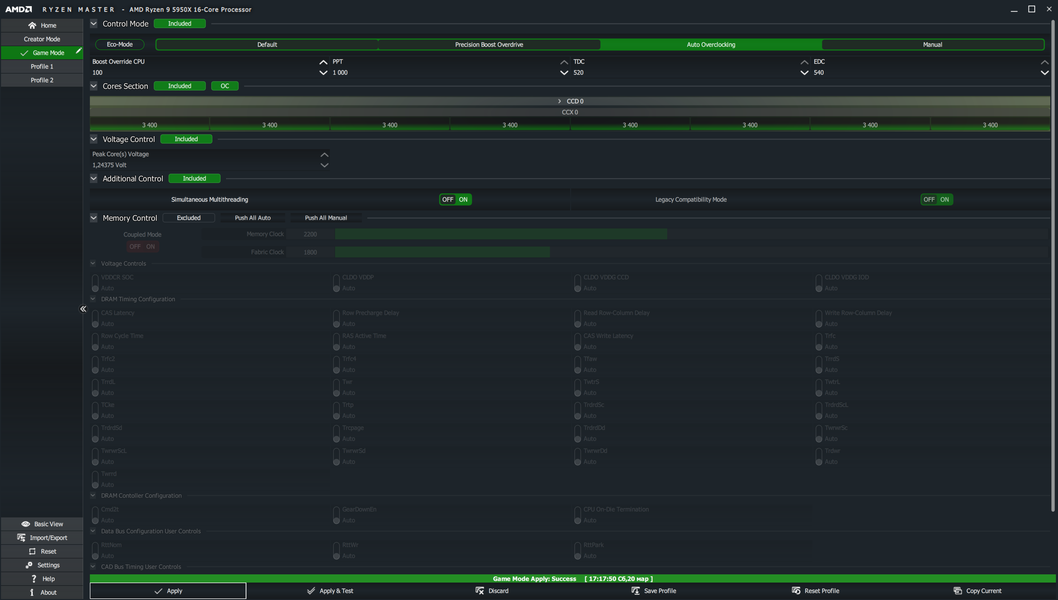
Task: Switch to Game Mode profile
Action: (x=42, y=53)
